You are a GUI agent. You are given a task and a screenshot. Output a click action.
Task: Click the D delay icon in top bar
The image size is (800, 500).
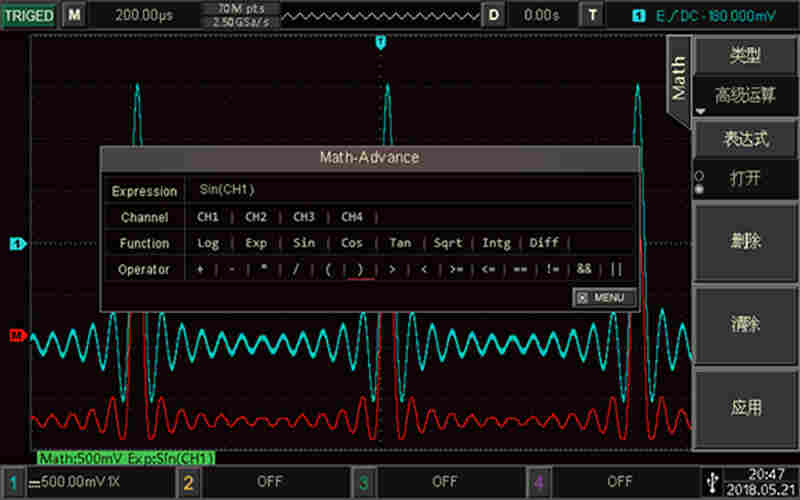click(x=493, y=15)
